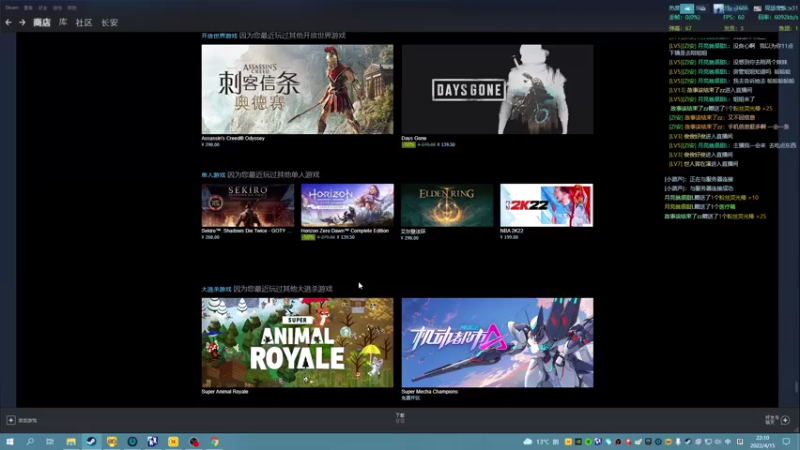Open the 帮助 help menu
This screenshot has width=800, height=450.
(x=72, y=8)
